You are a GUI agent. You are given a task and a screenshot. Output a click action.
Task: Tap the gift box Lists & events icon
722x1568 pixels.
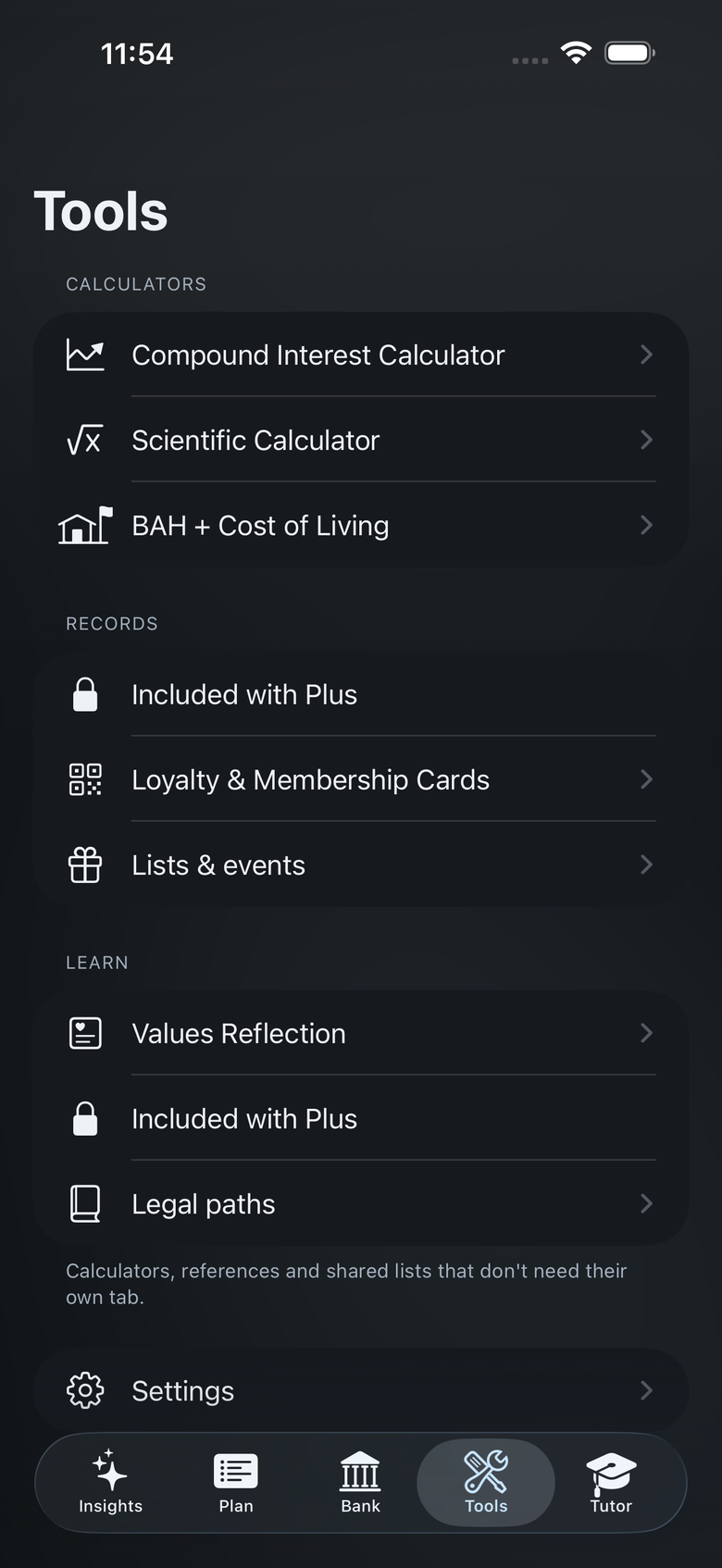85,865
